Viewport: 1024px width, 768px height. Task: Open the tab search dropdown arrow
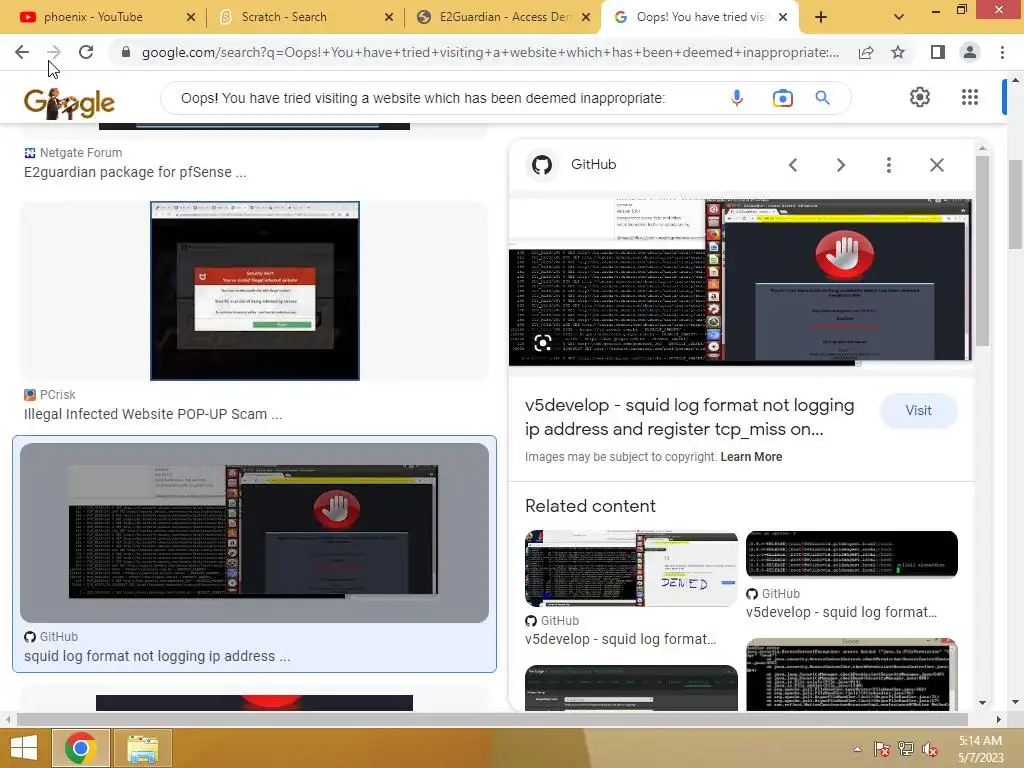coord(899,17)
